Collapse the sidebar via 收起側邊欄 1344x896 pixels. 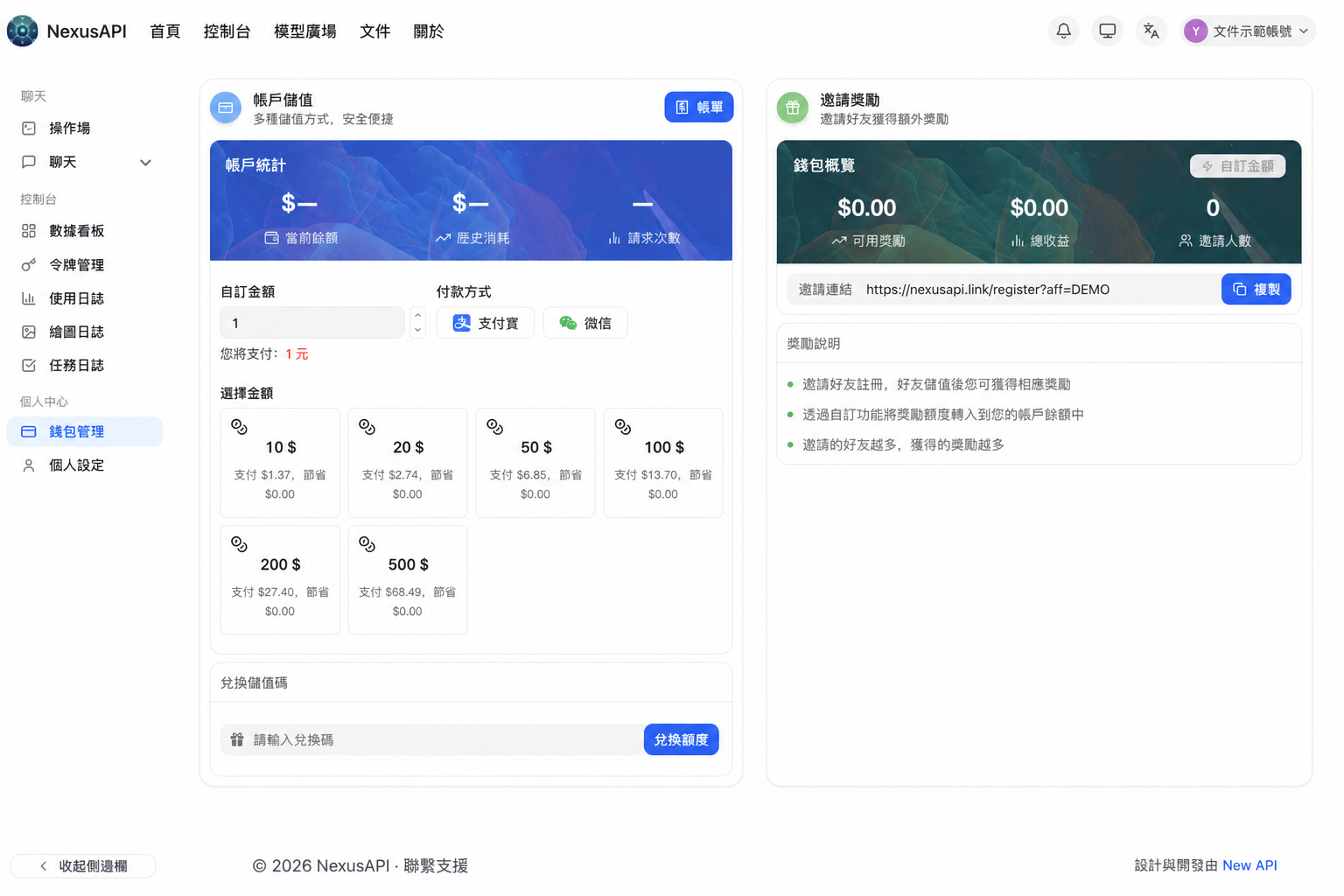83,866
